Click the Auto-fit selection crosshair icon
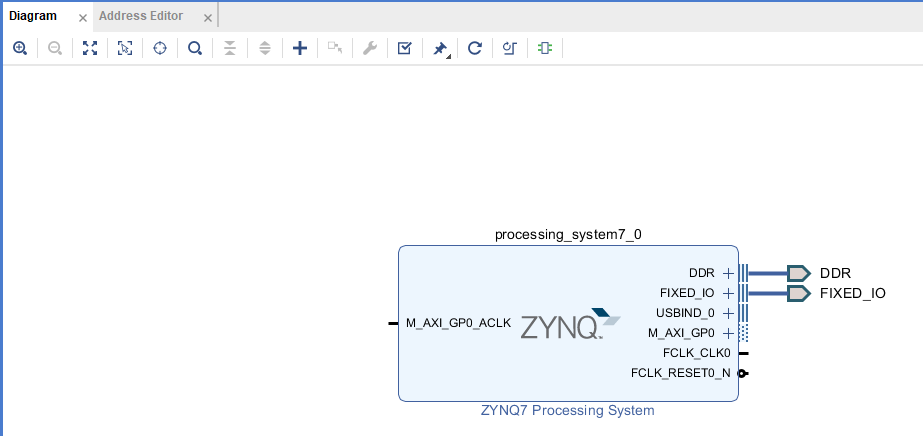The width and height of the screenshot is (923, 436). [x=160, y=48]
